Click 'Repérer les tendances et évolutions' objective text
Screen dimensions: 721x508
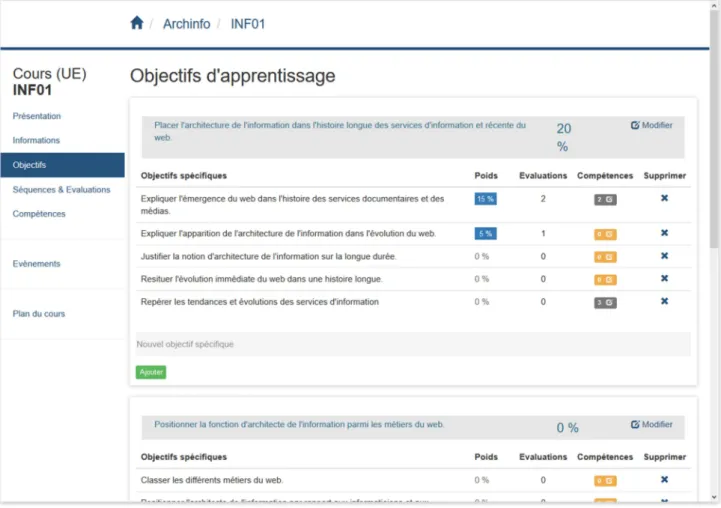[x=260, y=302]
